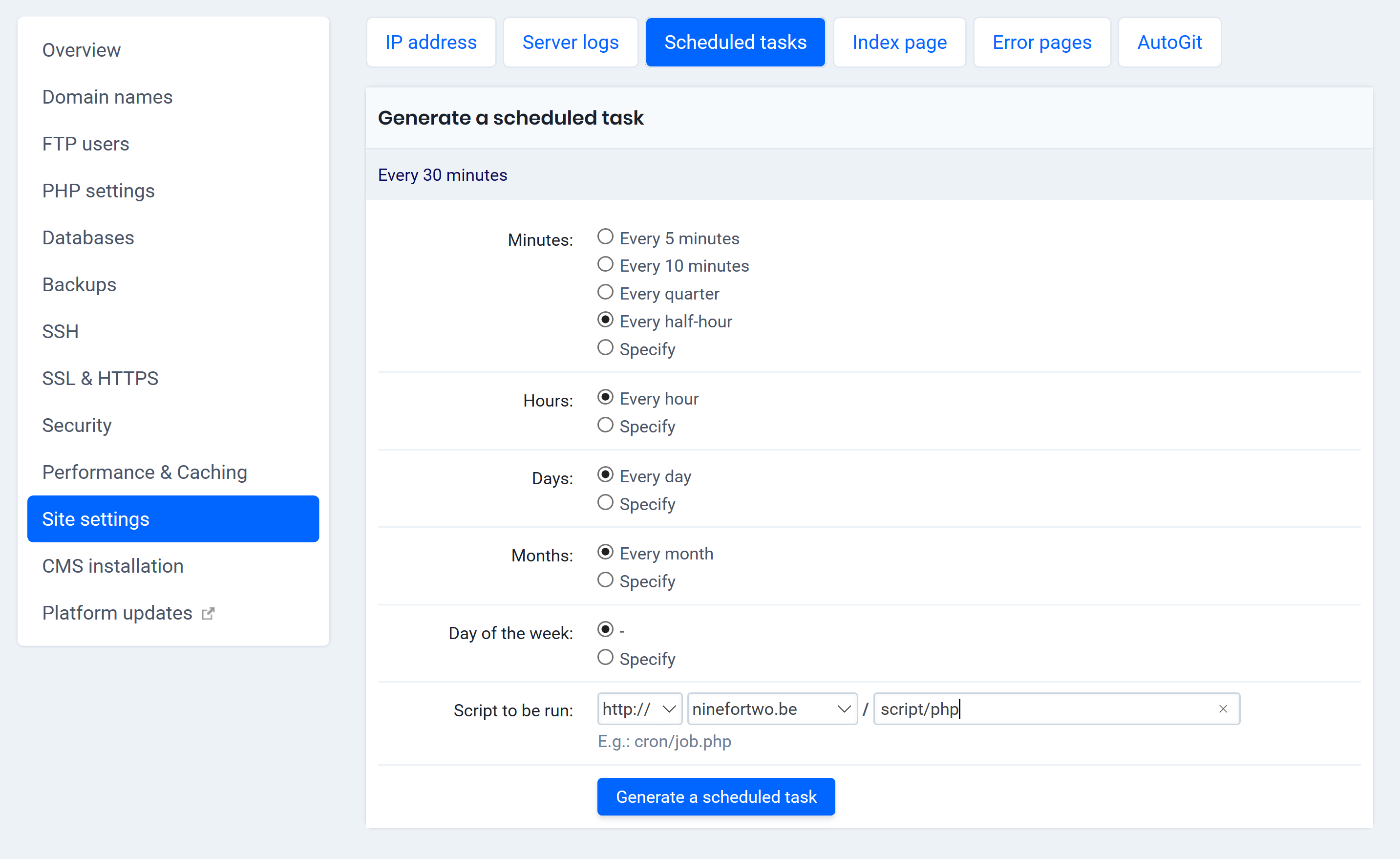Open the IP address tab
The width and height of the screenshot is (1400, 859).
(431, 42)
